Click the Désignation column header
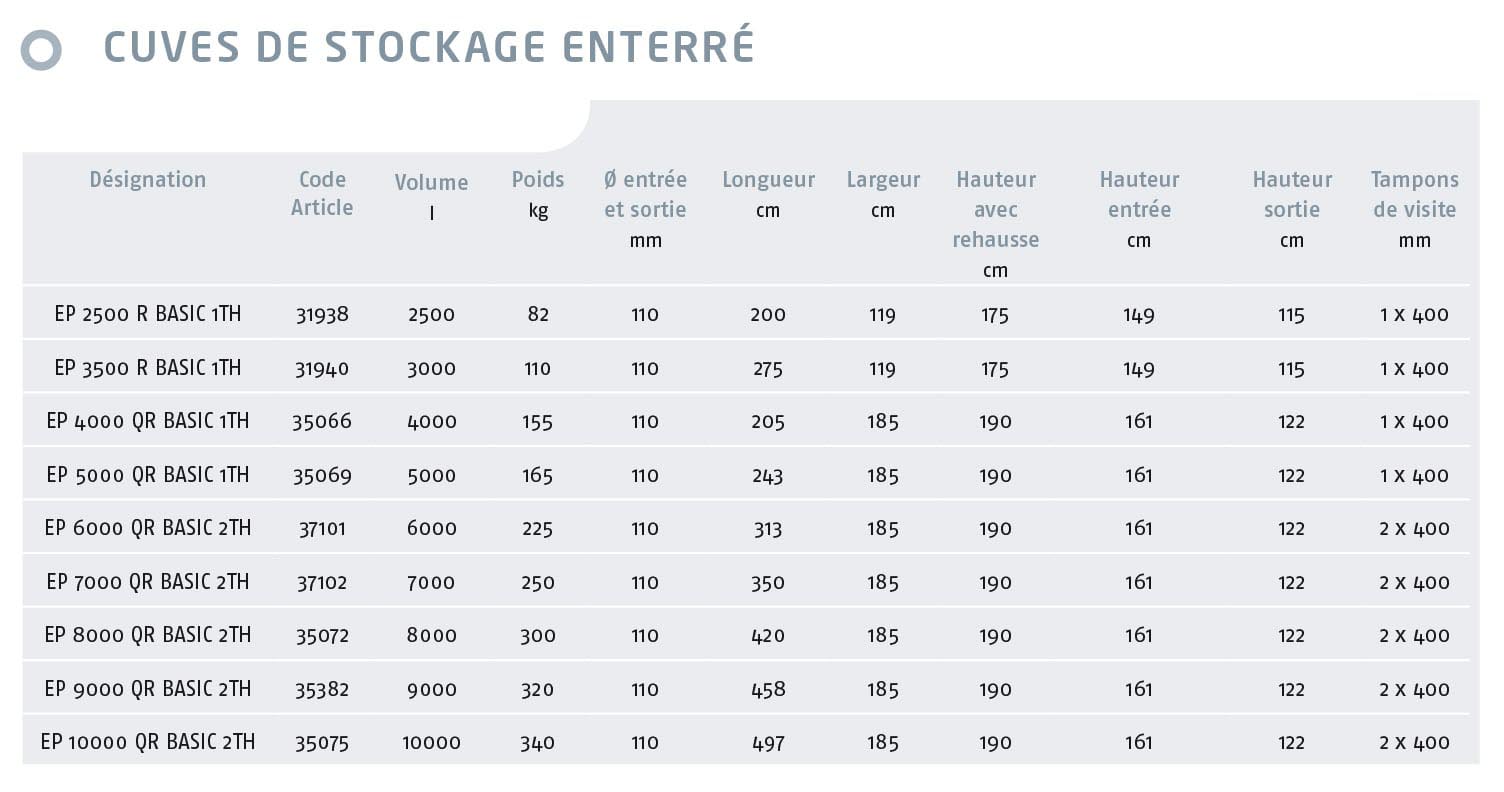 click(x=148, y=180)
